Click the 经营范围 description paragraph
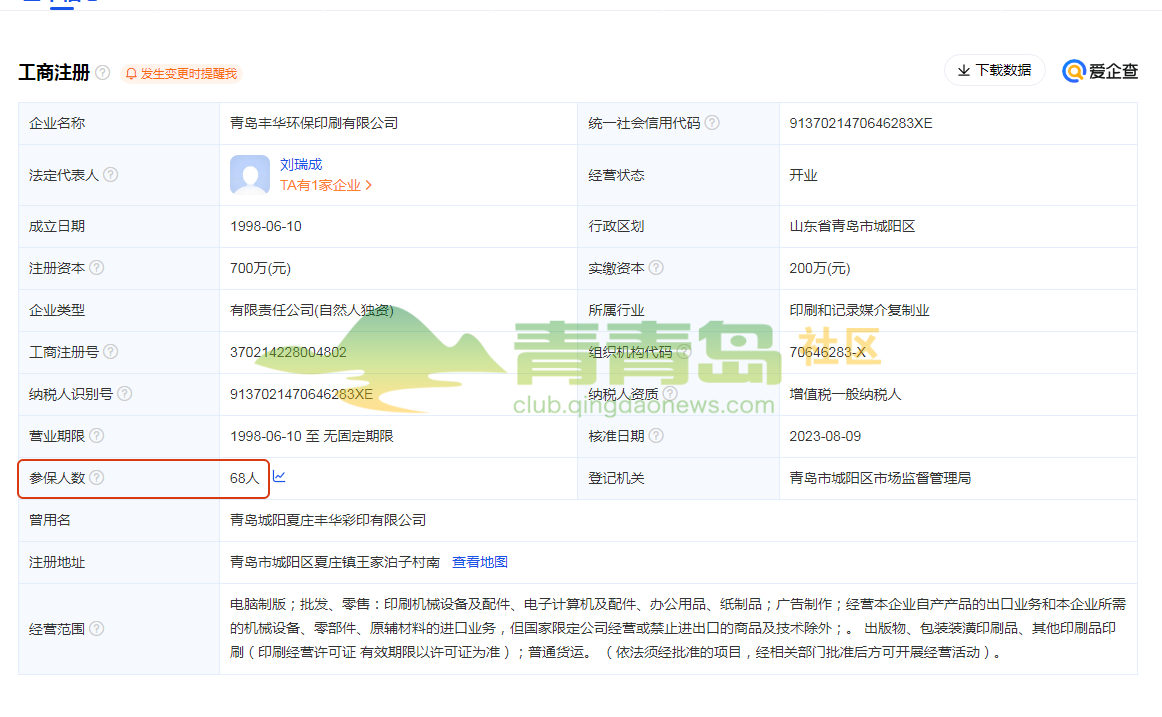The width and height of the screenshot is (1162, 717). click(x=677, y=628)
